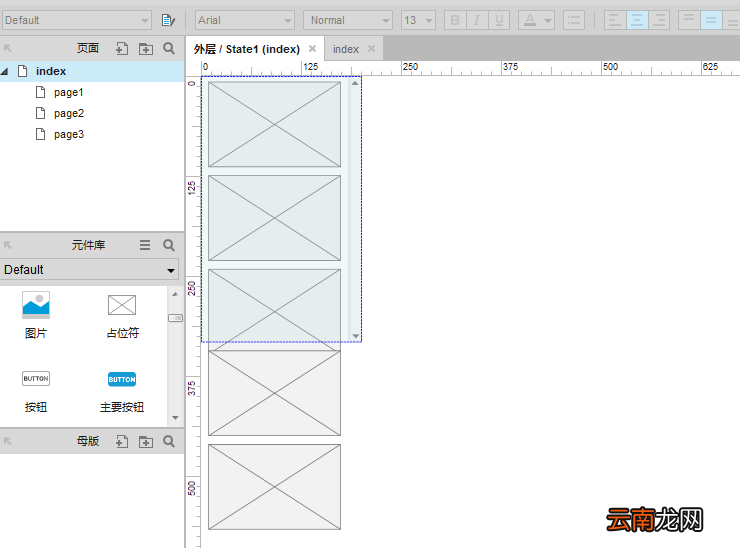This screenshot has width=740, height=548.
Task: Click the bullet list icon
Action: point(574,20)
